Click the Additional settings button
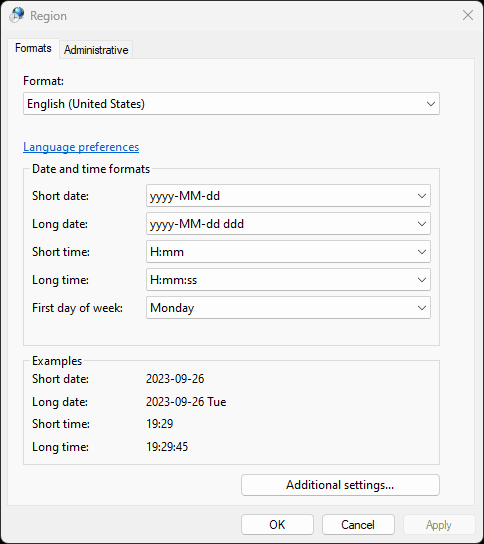The image size is (484, 544). click(340, 485)
